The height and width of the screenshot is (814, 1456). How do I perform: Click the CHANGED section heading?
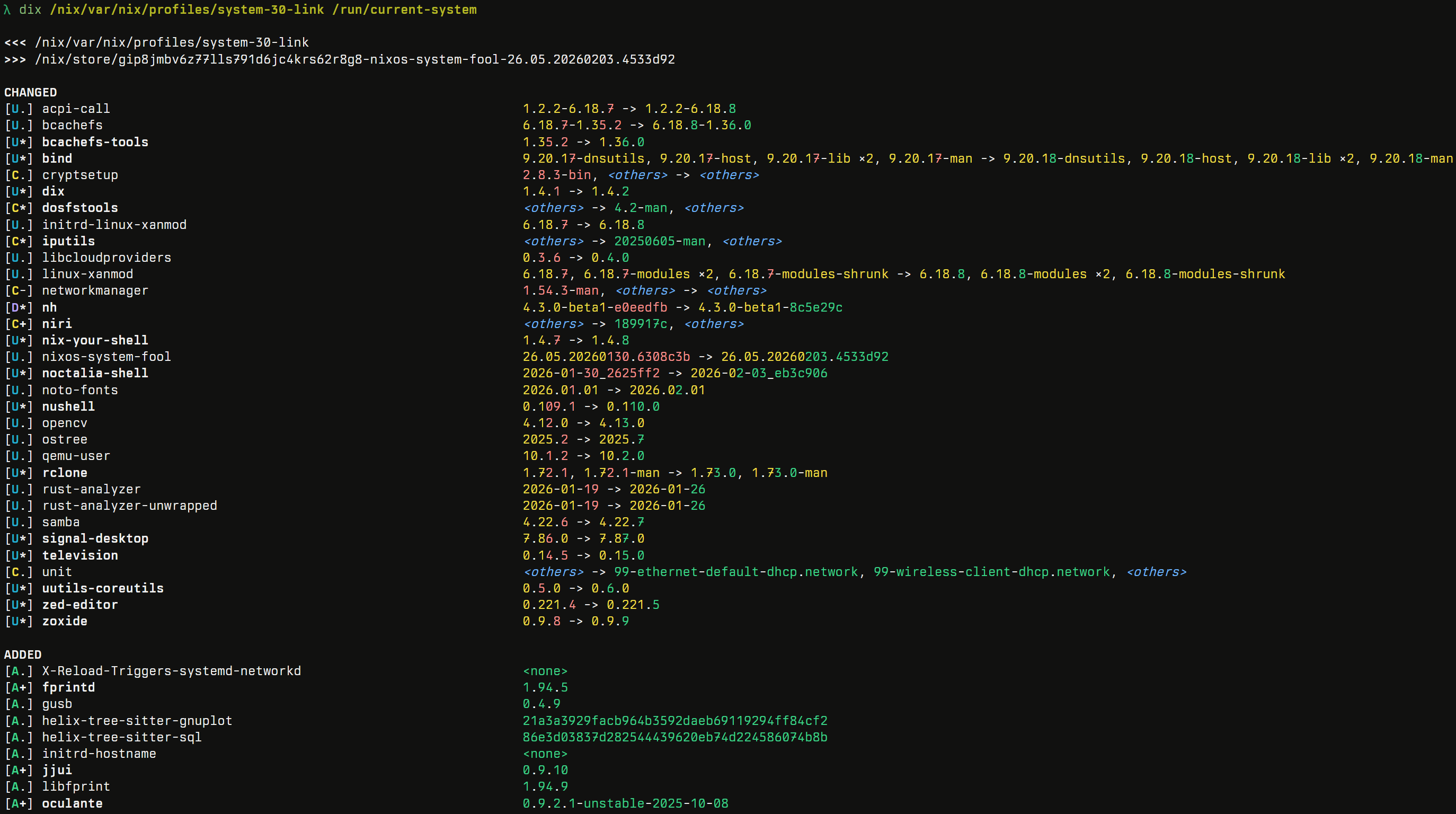click(x=31, y=92)
